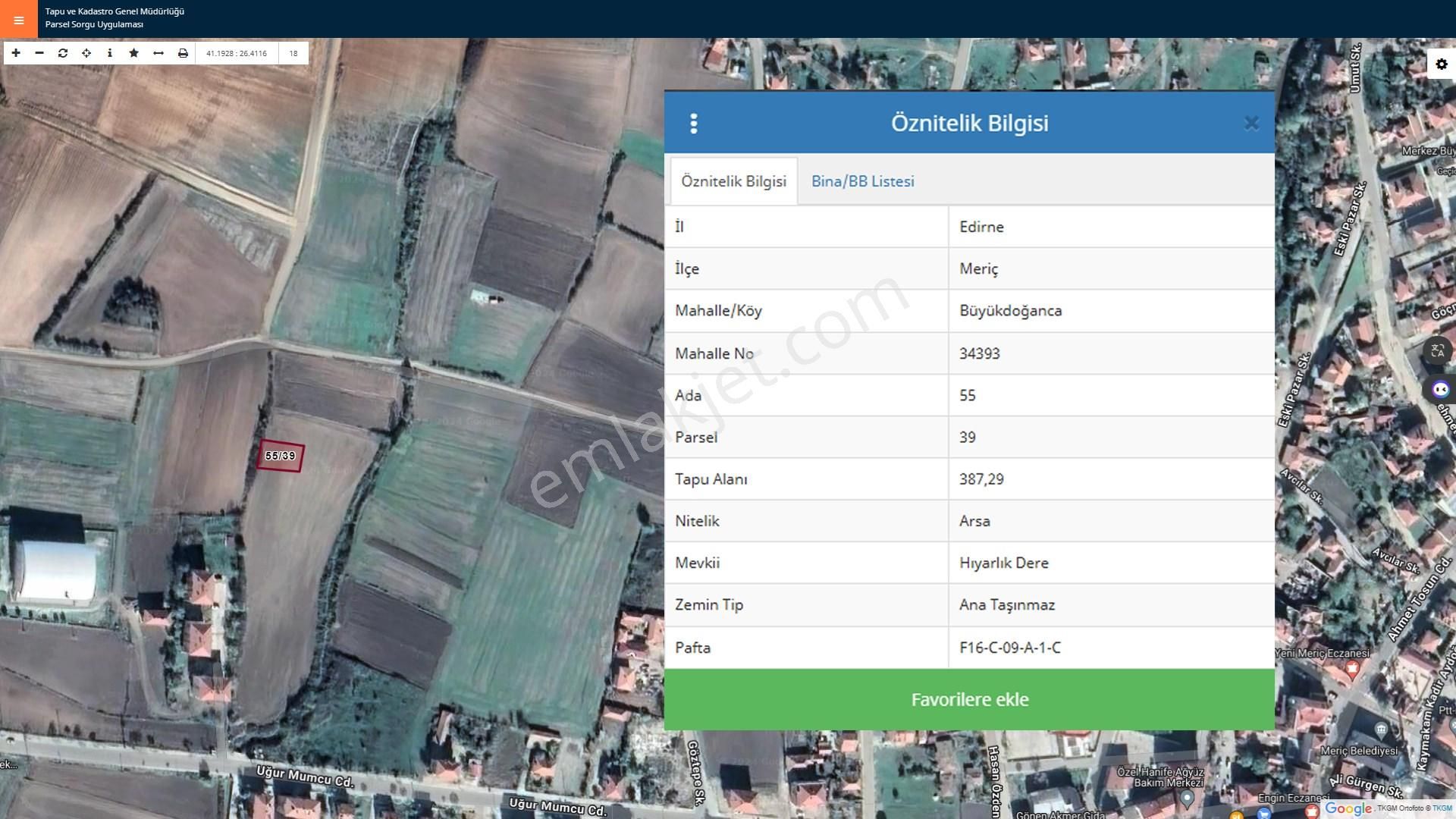This screenshot has height=819, width=1456.
Task: Click the İl row label
Action: pyautogui.click(x=679, y=227)
